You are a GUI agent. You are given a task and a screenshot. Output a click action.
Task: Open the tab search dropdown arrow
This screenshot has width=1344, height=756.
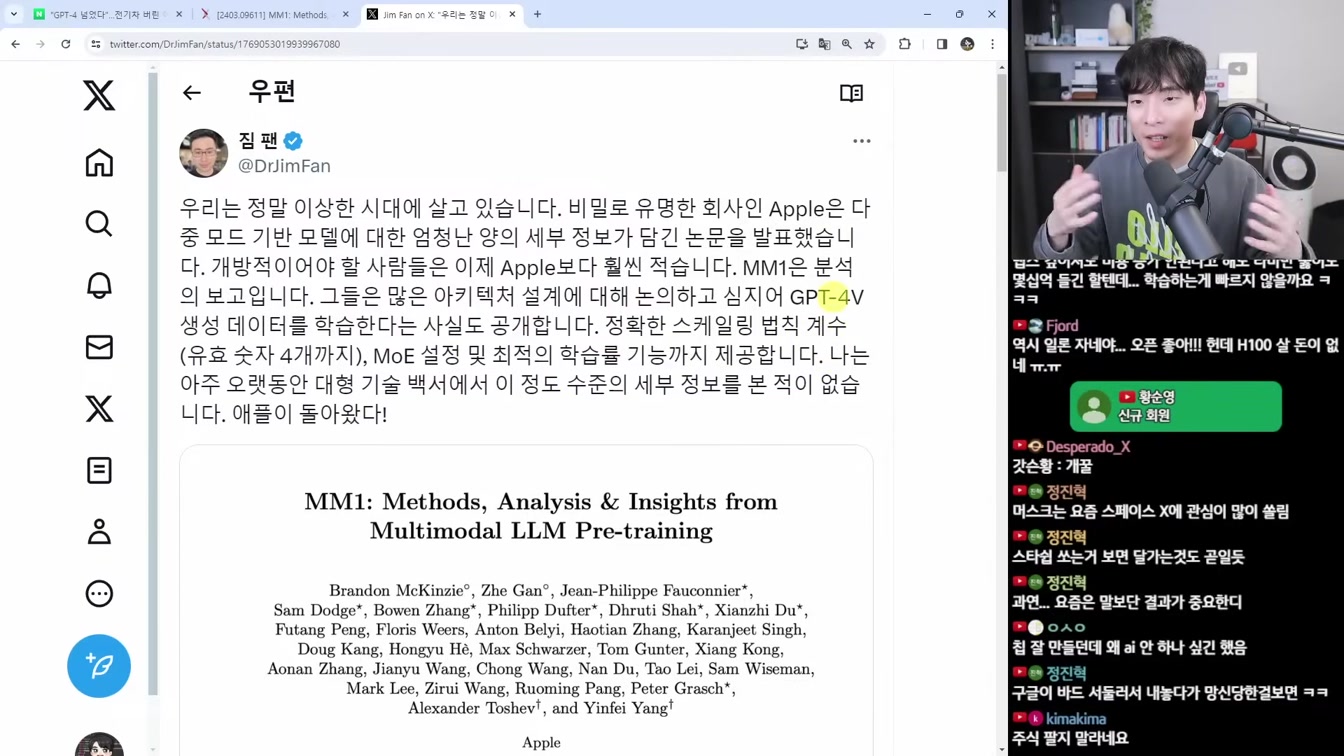tap(14, 14)
